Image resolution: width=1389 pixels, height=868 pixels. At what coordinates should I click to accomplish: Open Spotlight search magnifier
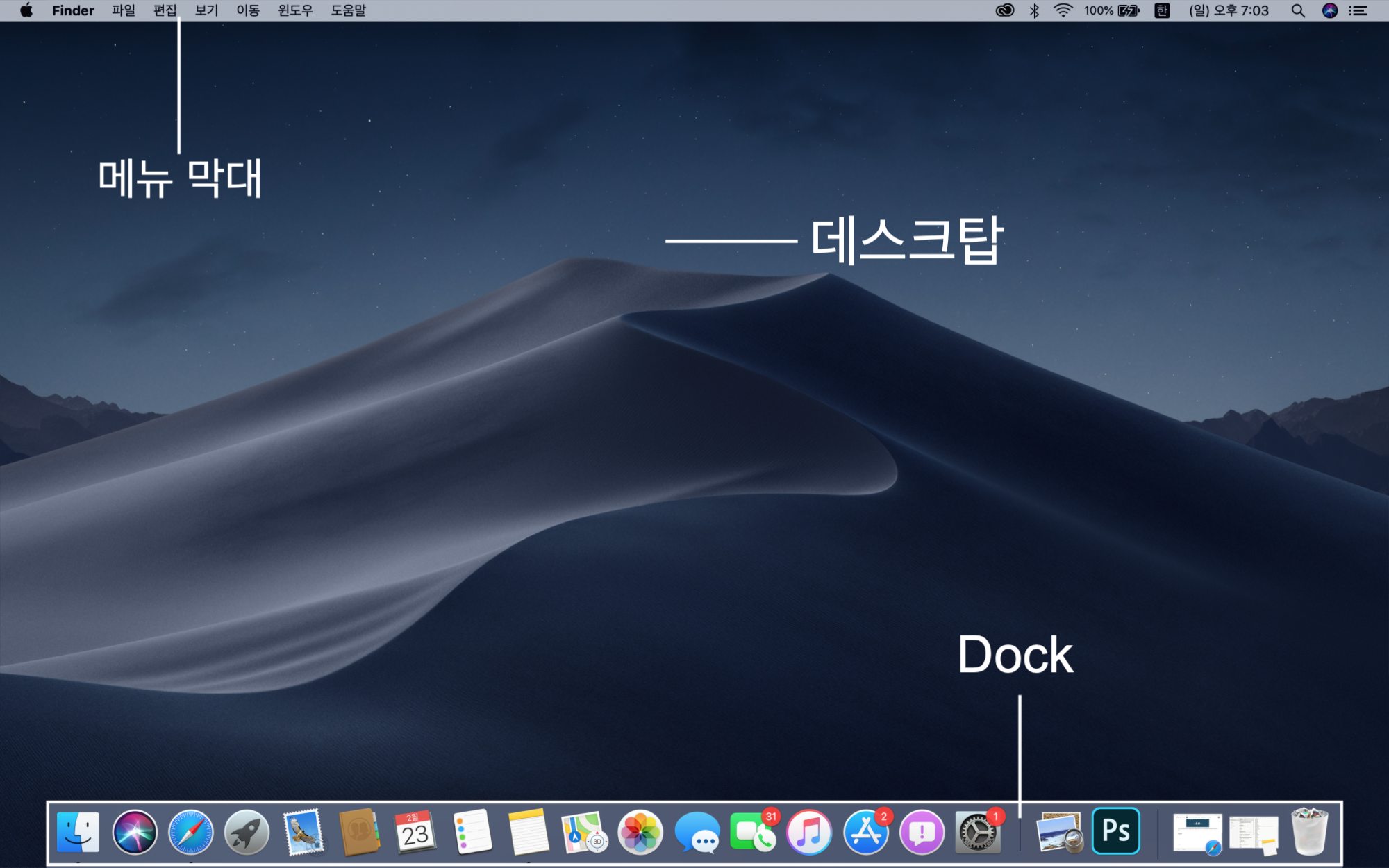pyautogui.click(x=1297, y=10)
